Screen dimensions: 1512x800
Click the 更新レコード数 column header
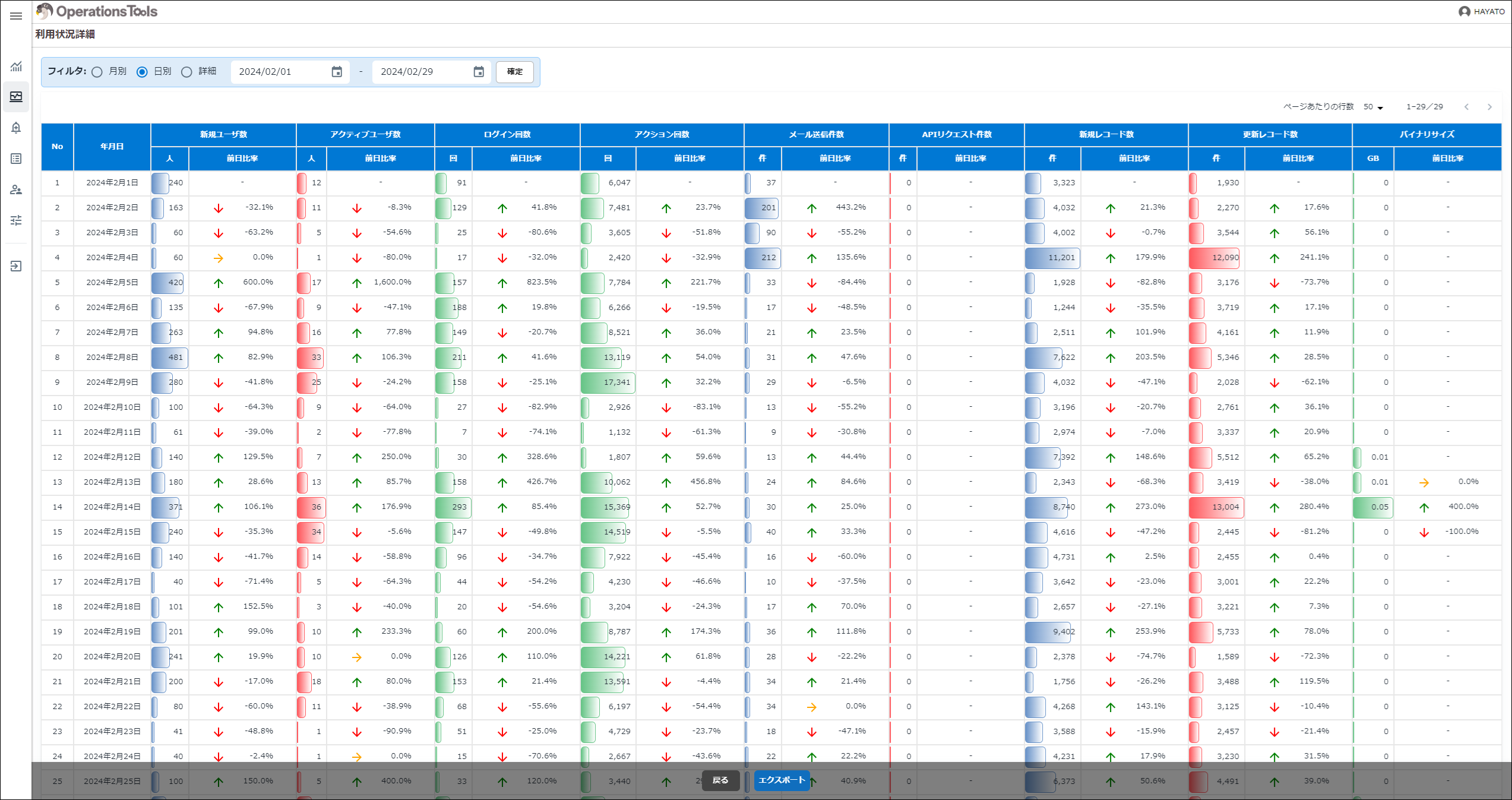click(x=1270, y=135)
